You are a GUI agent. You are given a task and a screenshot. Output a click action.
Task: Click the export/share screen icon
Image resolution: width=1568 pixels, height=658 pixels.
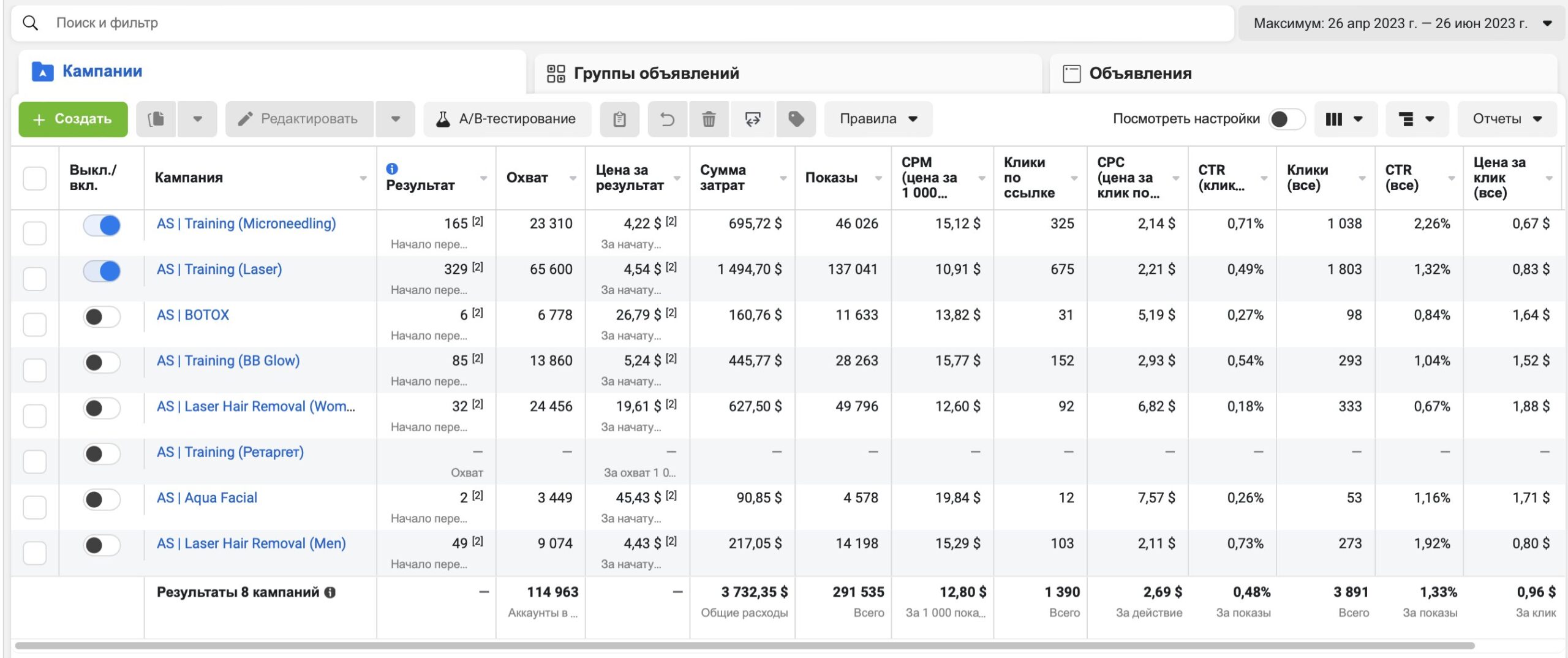[x=752, y=119]
